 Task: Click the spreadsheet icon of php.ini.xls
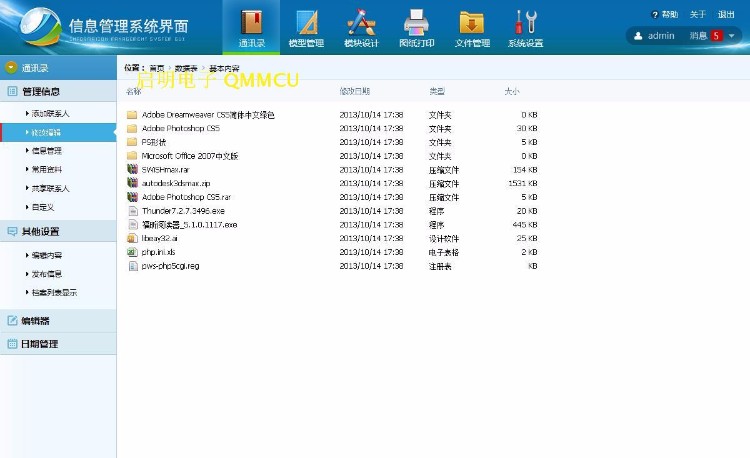pos(132,252)
